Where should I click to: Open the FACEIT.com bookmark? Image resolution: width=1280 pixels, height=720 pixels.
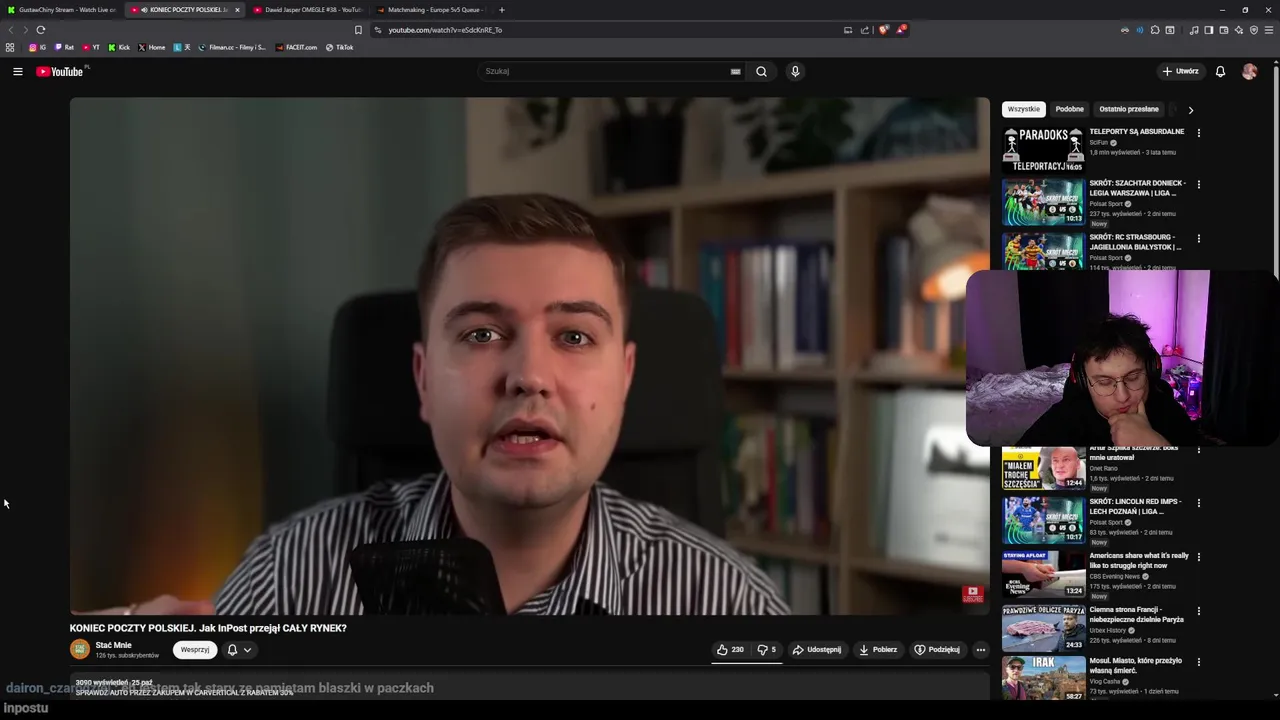pyautogui.click(x=296, y=47)
